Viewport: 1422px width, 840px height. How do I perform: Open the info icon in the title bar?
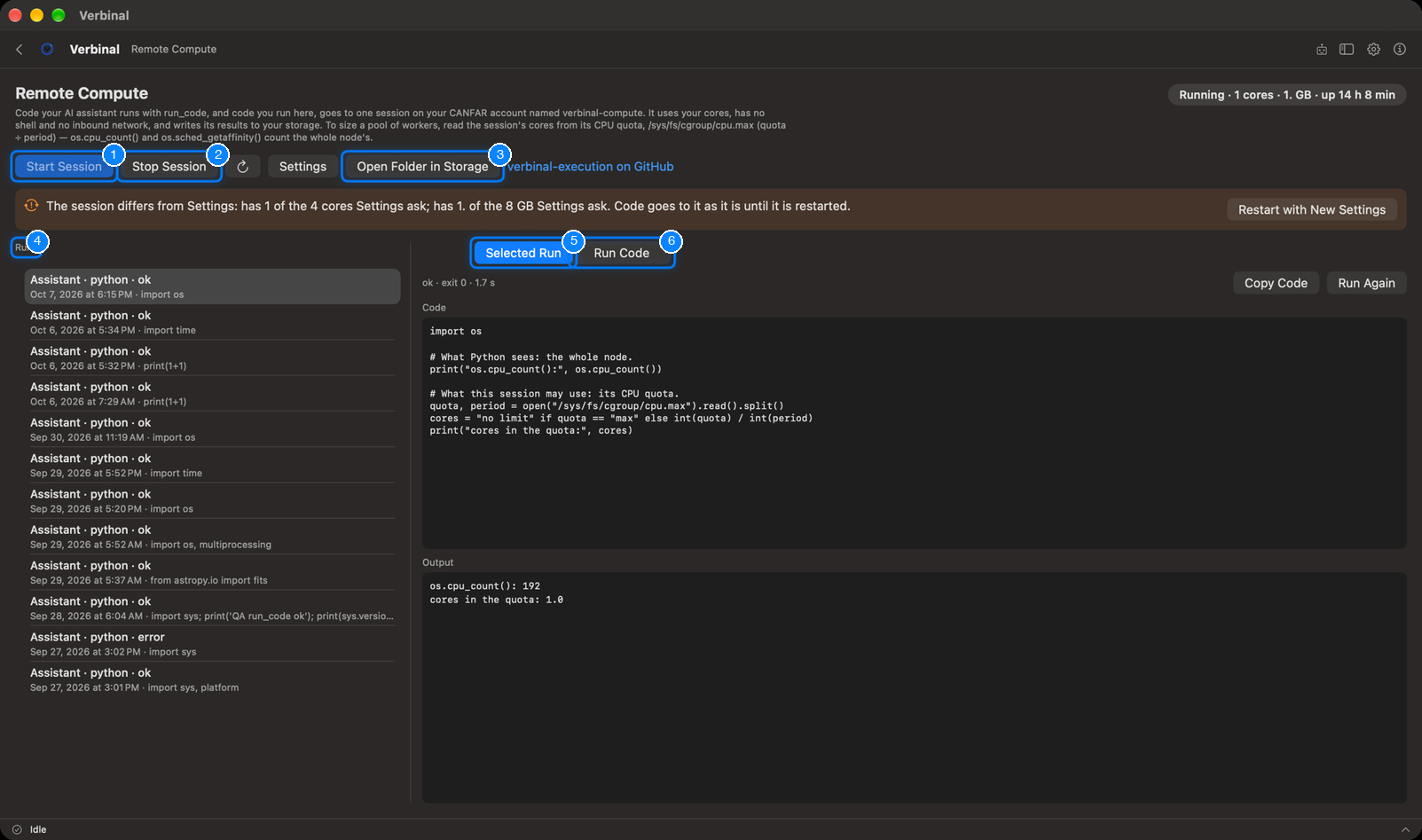click(1400, 50)
